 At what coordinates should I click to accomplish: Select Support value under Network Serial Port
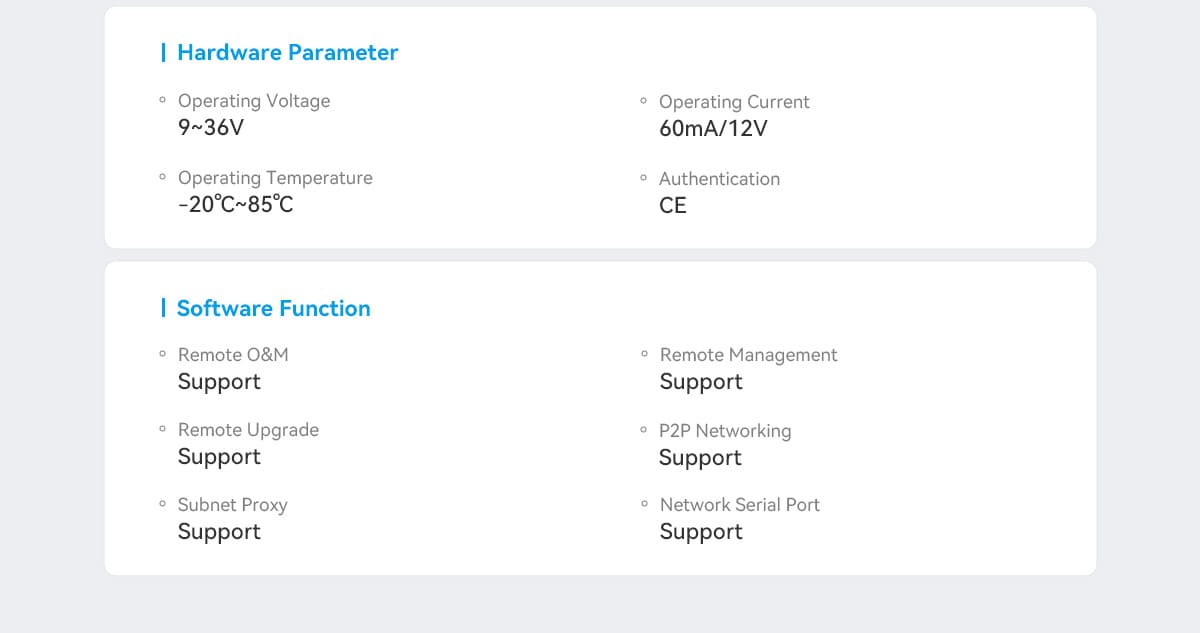(701, 532)
